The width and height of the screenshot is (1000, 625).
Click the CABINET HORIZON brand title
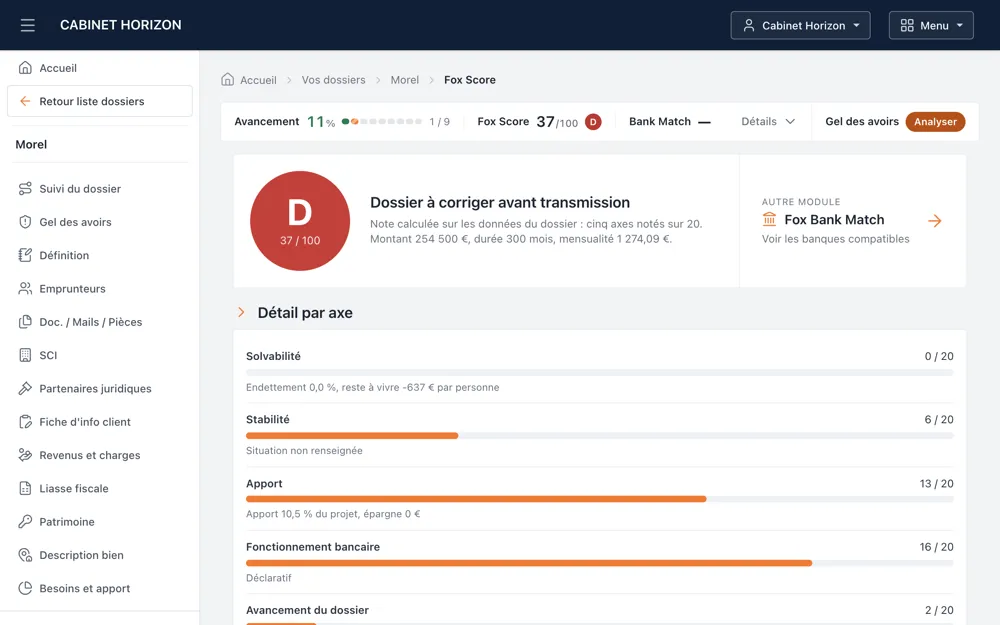click(x=121, y=25)
